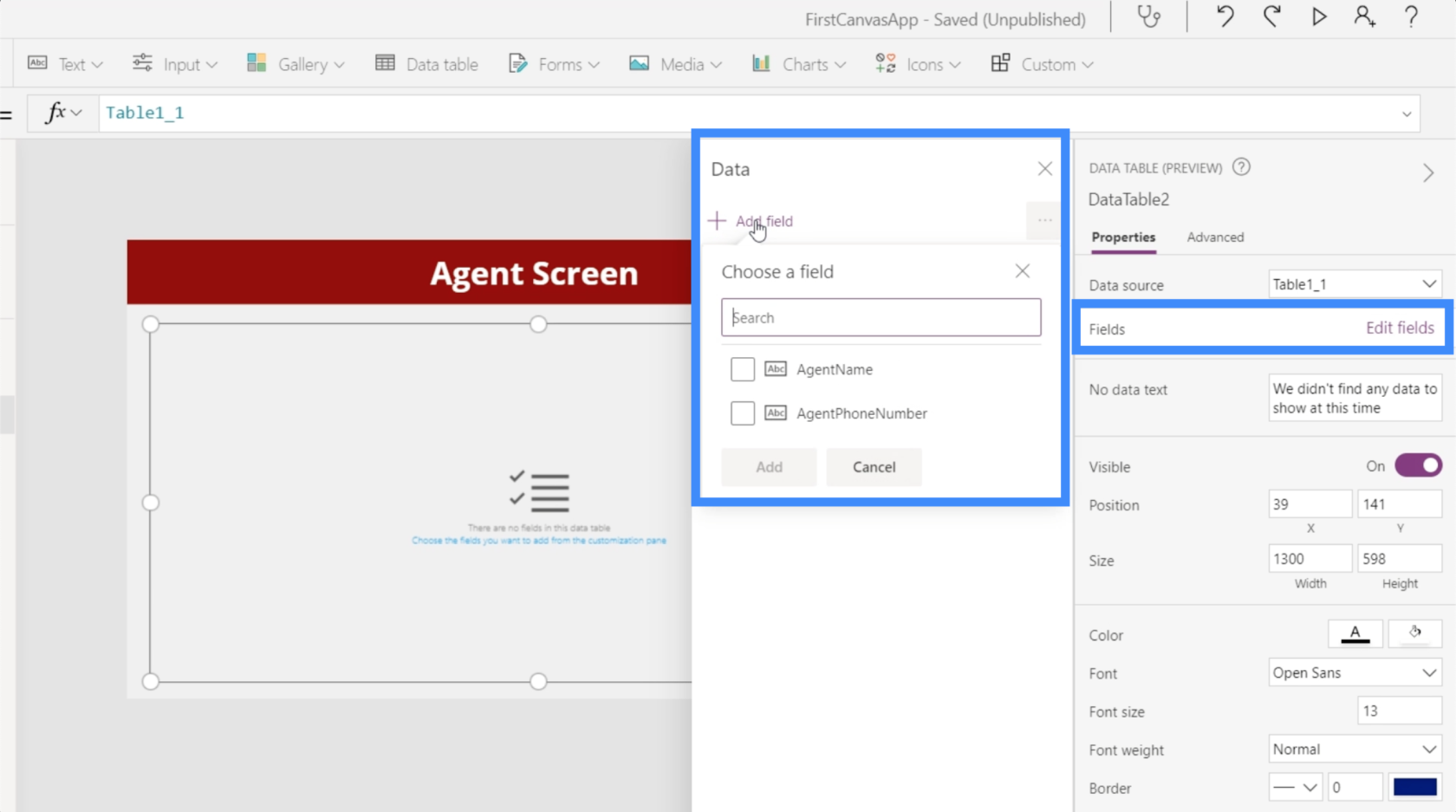This screenshot has width=1456, height=812.
Task: Insert a Data table control
Action: (426, 64)
